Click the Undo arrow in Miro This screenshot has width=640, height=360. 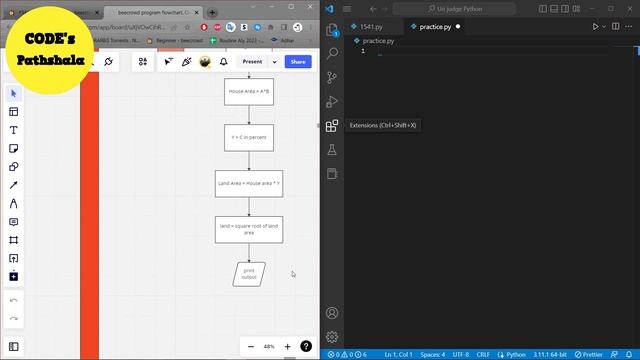point(13,300)
